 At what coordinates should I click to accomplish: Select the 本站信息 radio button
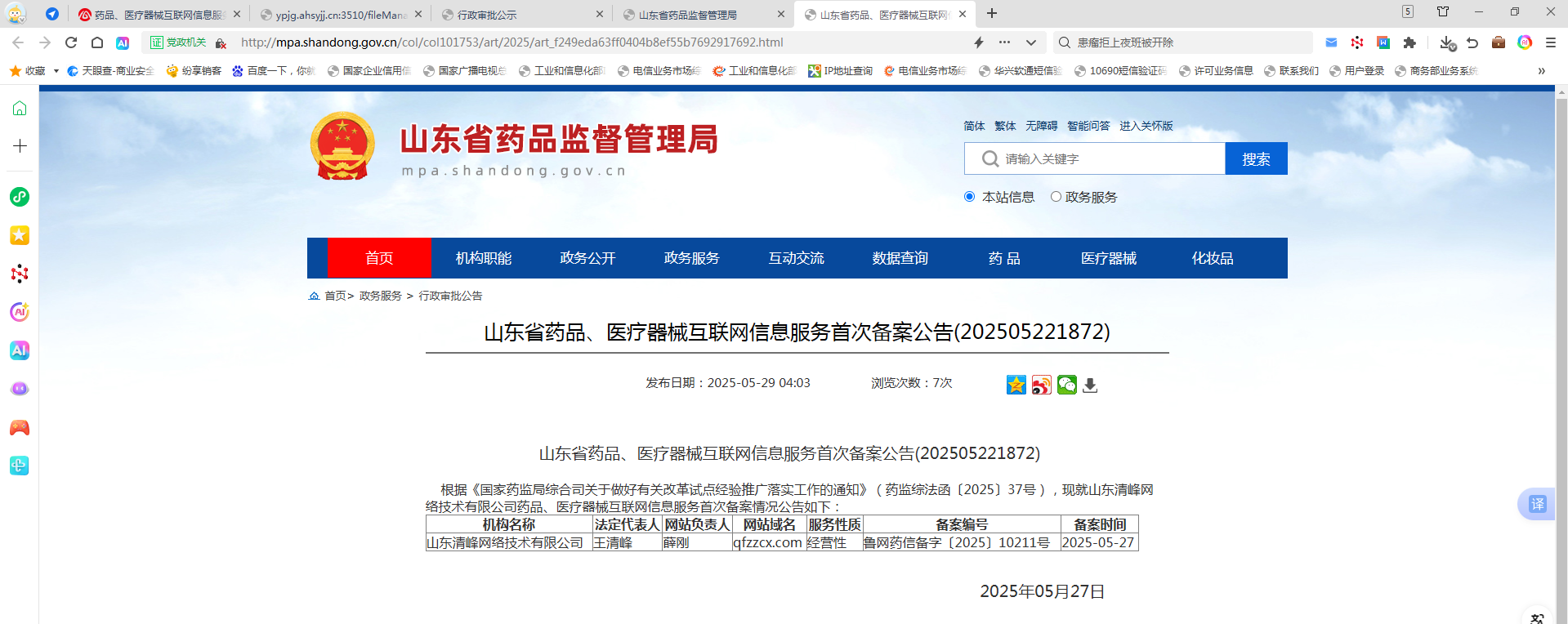pyautogui.click(x=970, y=197)
